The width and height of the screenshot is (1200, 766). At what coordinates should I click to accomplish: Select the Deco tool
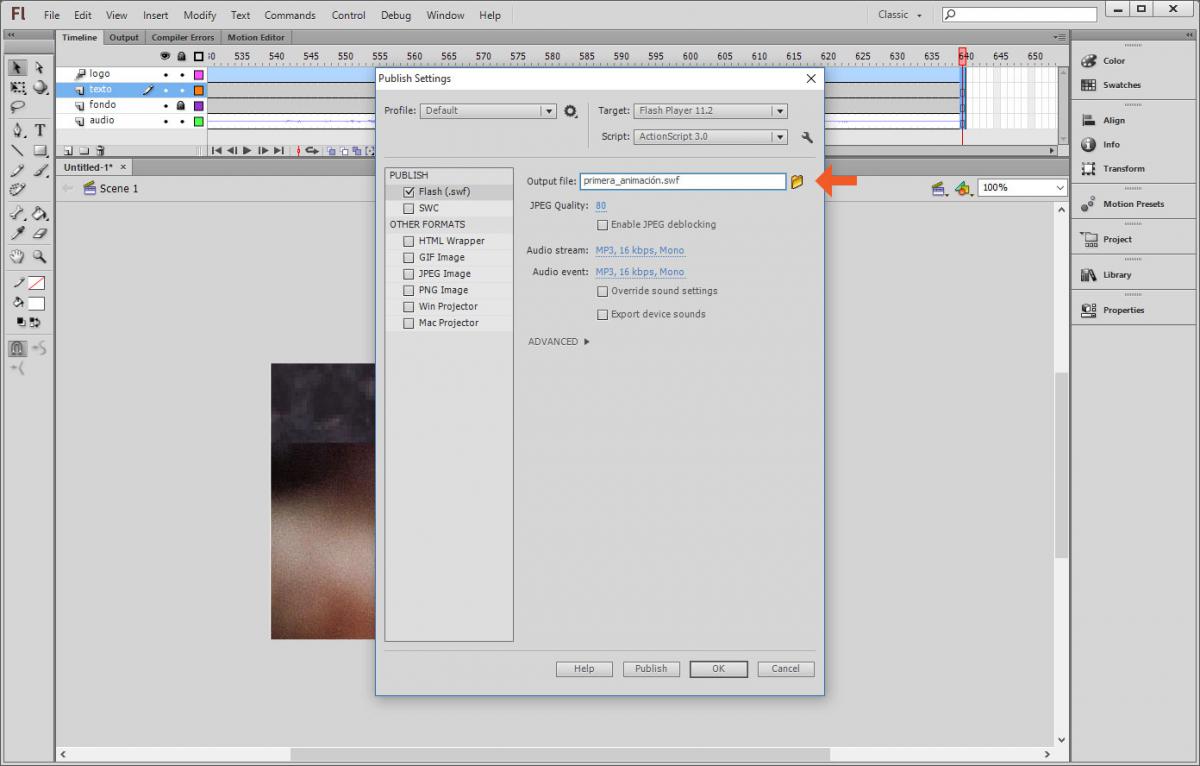pos(17,190)
